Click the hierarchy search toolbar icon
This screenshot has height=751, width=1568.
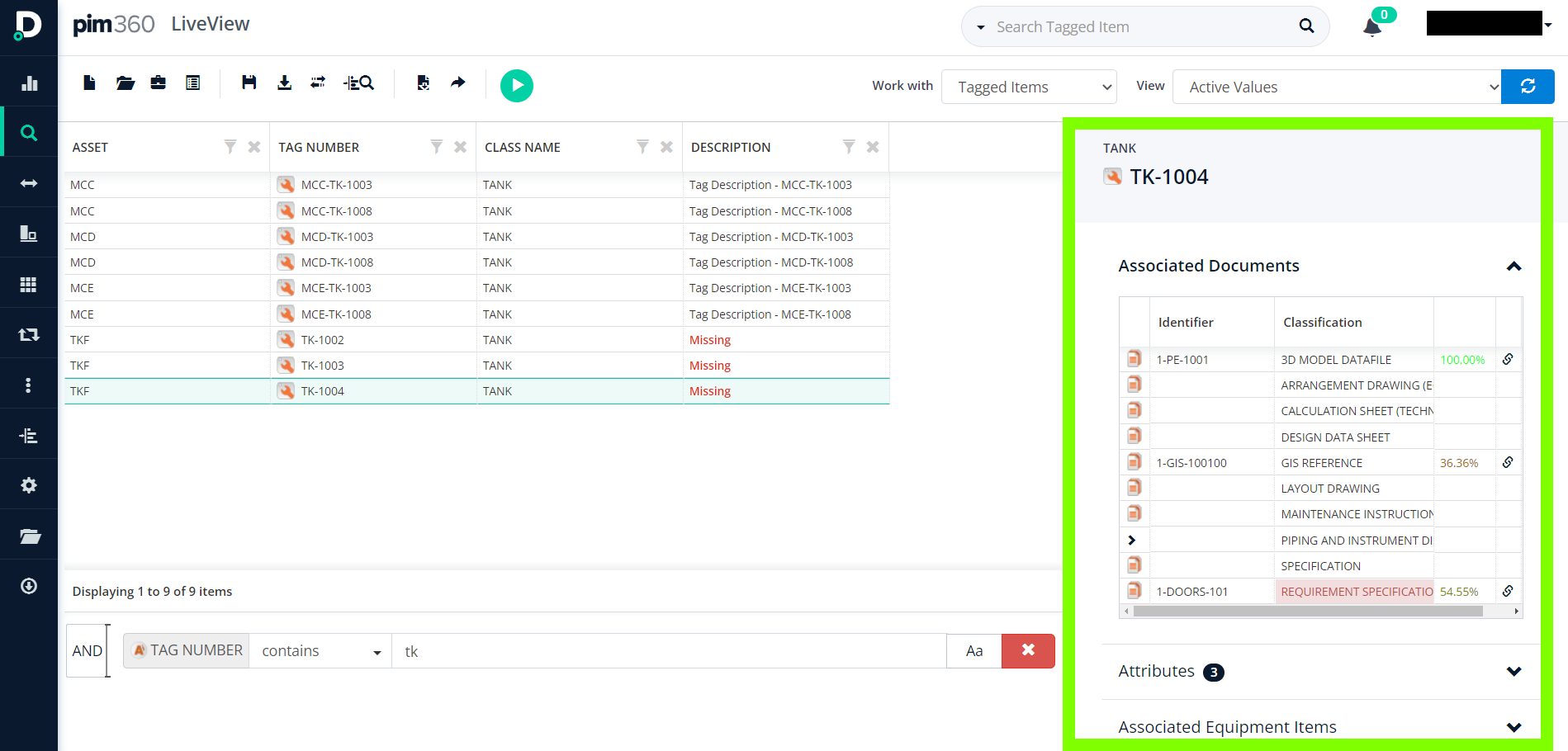coord(358,83)
